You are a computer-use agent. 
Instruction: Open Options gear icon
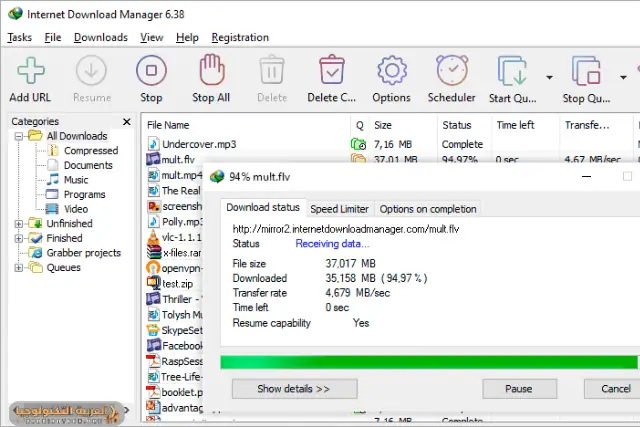(392, 71)
